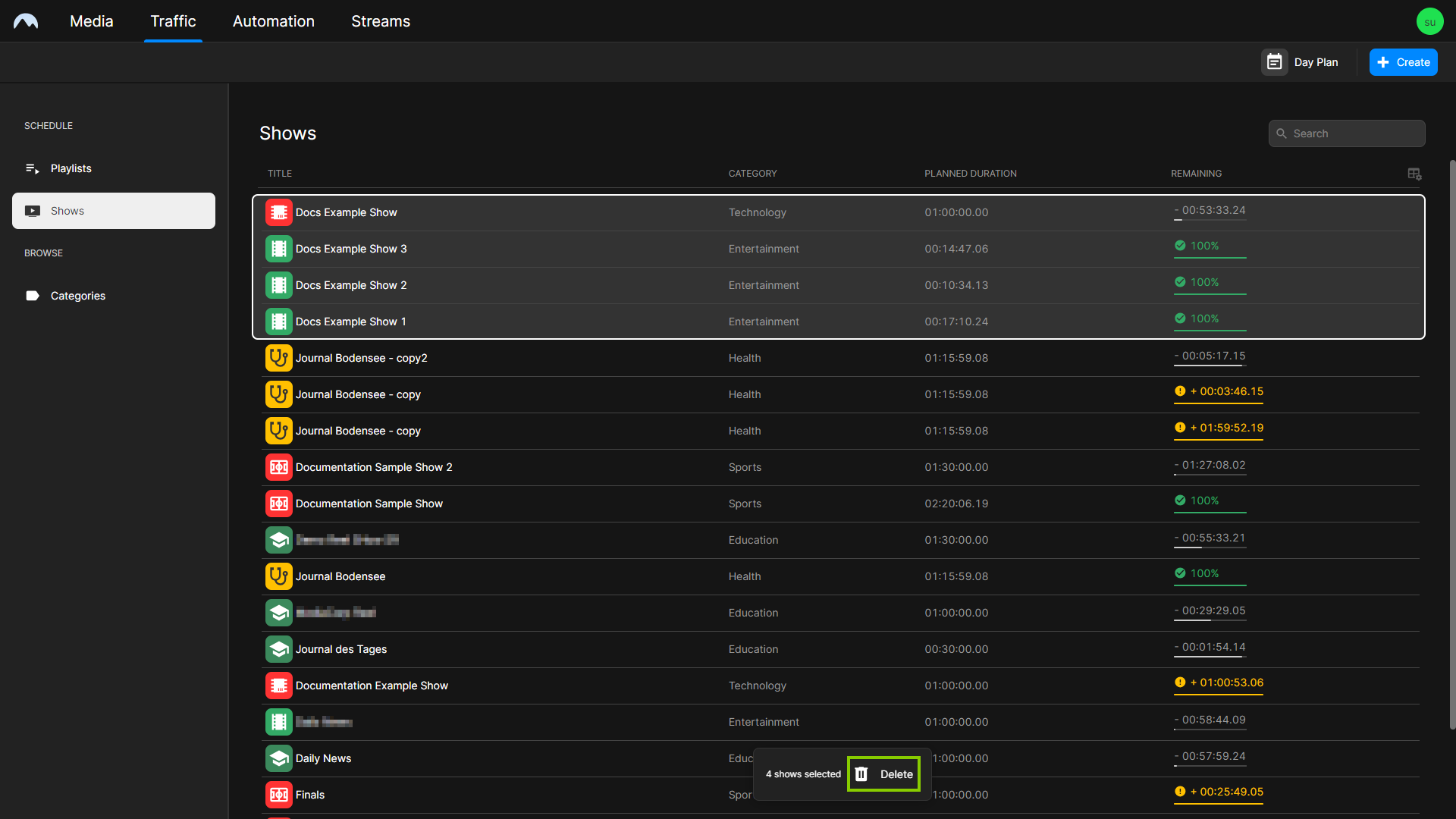Open Playlists section in left sidebar
1456x819 pixels.
tap(71, 168)
